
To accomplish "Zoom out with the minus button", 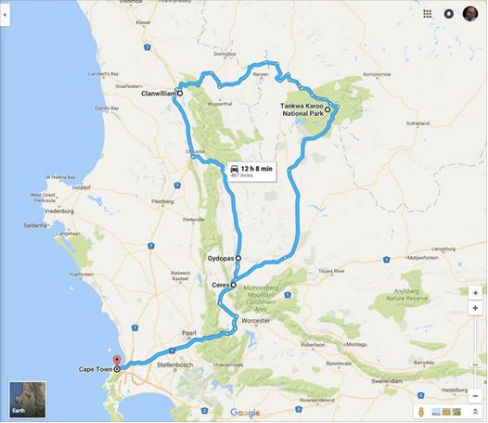I will (x=475, y=396).
